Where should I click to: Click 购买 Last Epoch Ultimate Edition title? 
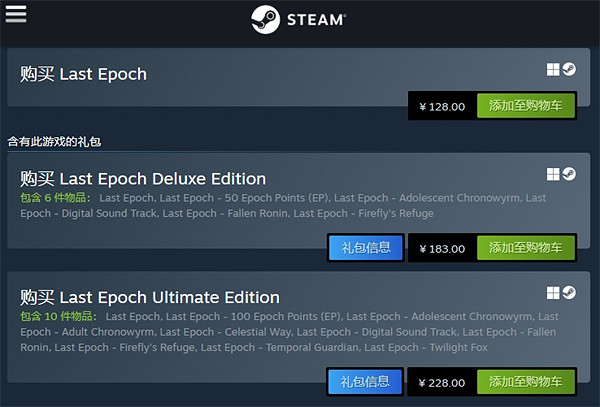150,297
